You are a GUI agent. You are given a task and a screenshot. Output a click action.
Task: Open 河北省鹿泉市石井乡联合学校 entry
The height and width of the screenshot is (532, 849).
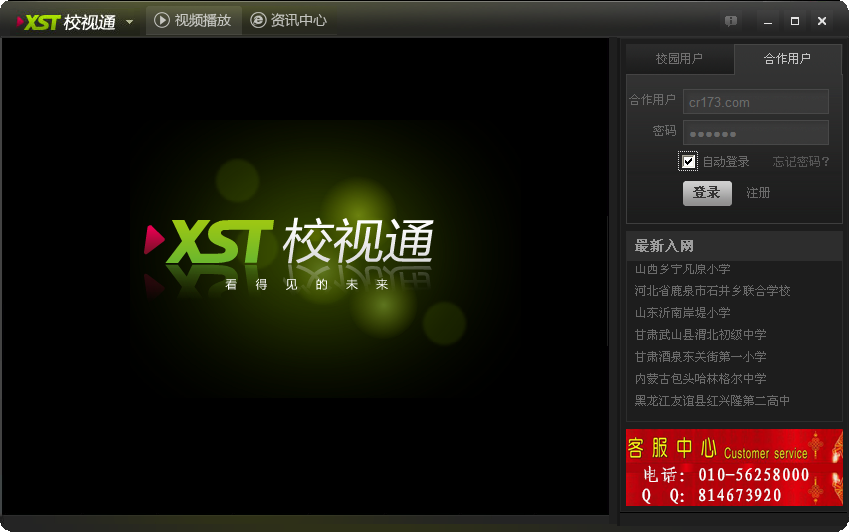(713, 291)
